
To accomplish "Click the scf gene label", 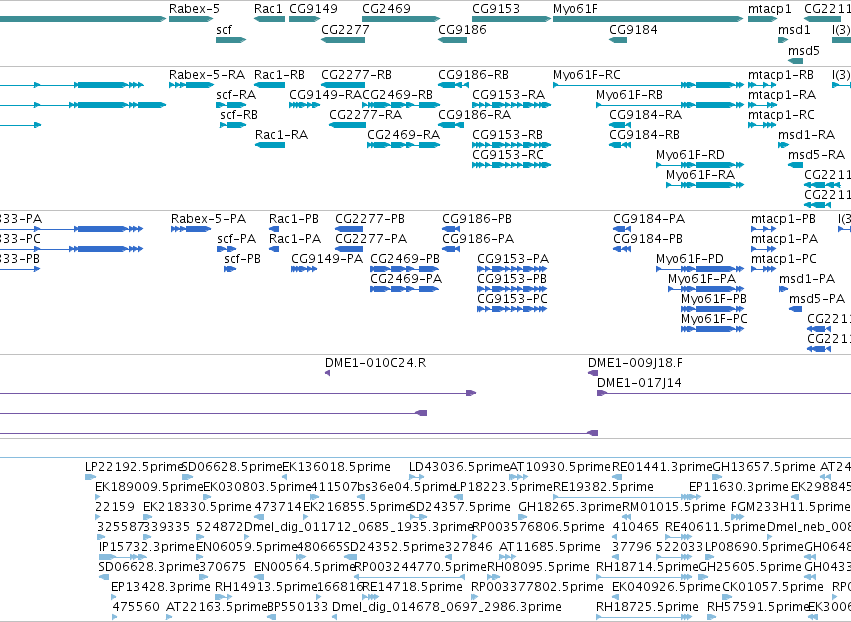I will tap(224, 29).
